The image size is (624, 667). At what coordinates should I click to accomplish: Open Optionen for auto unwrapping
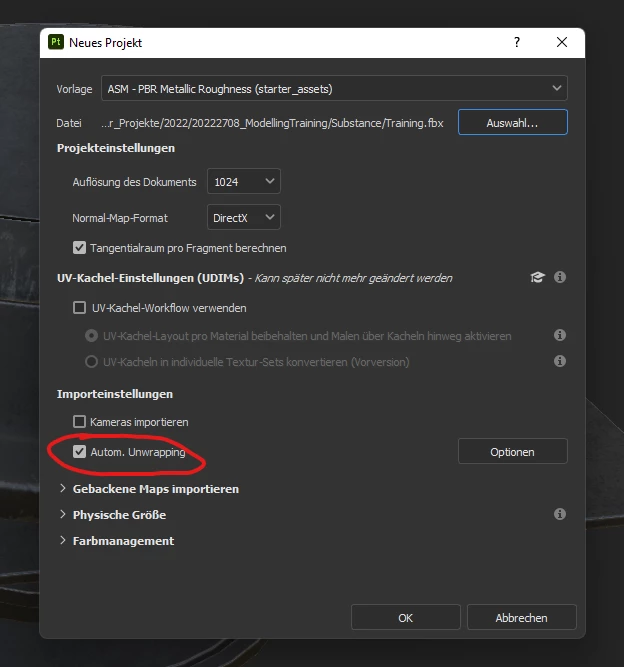[513, 451]
